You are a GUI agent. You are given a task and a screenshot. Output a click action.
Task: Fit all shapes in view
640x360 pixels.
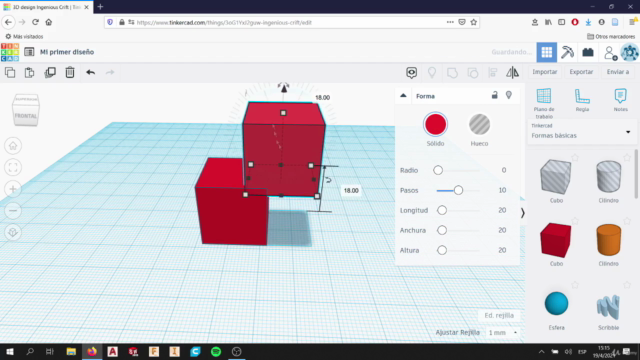(13, 167)
